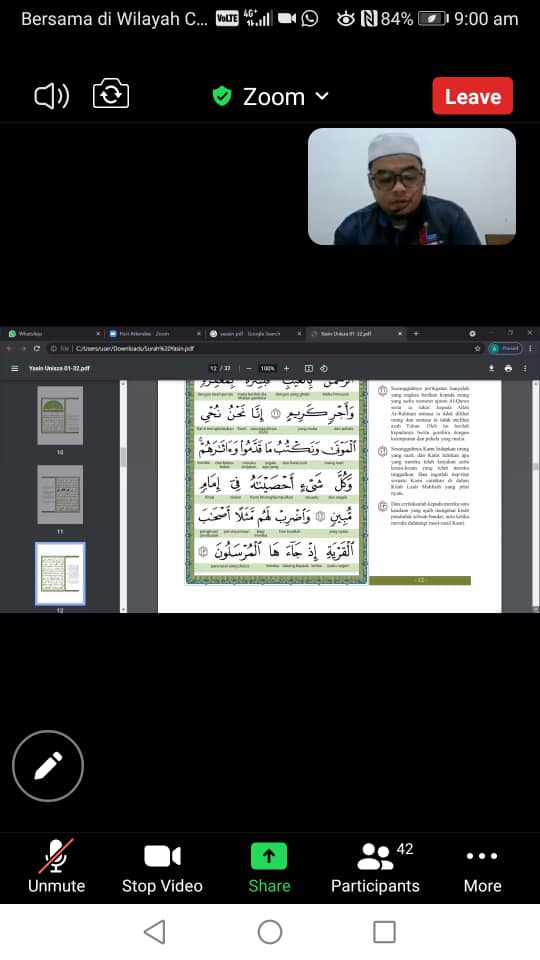Open the Participants list
The height and width of the screenshot is (960, 540).
pyautogui.click(x=375, y=865)
